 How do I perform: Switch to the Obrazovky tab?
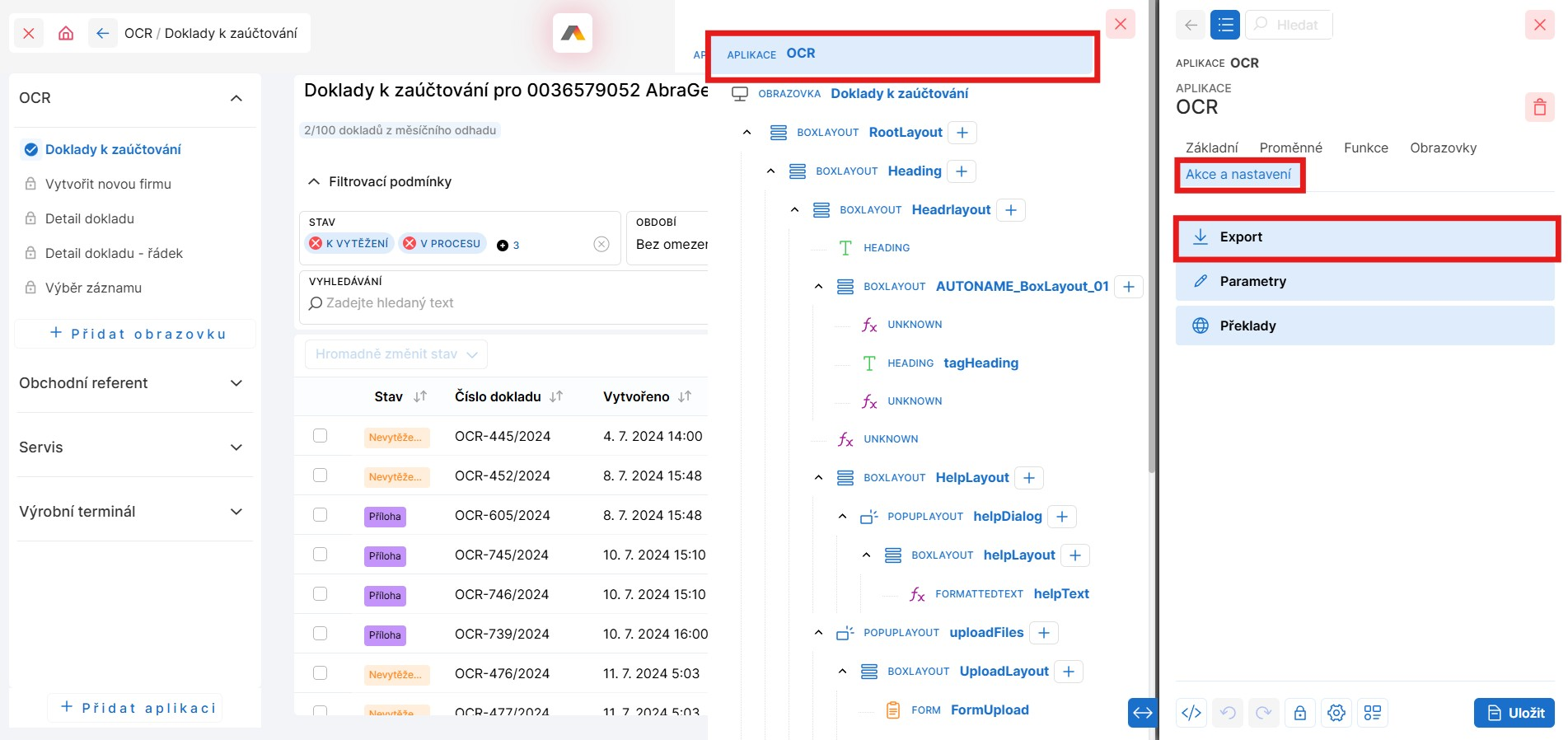(1443, 148)
